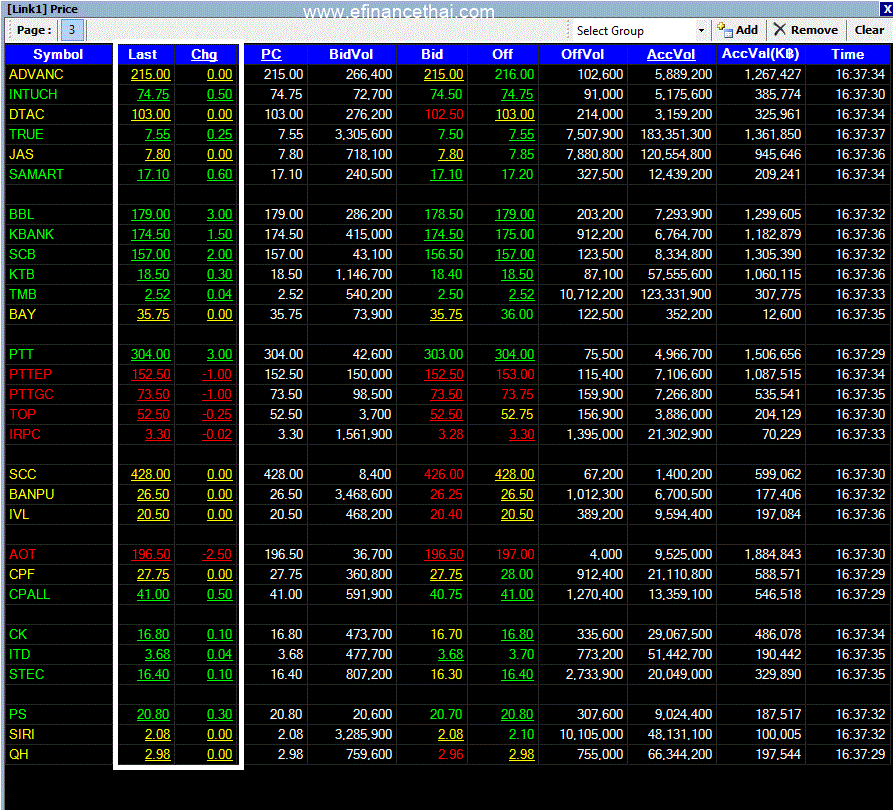Image resolution: width=893 pixels, height=810 pixels.
Task: Select the TMB symbol
Action: [x=23, y=294]
